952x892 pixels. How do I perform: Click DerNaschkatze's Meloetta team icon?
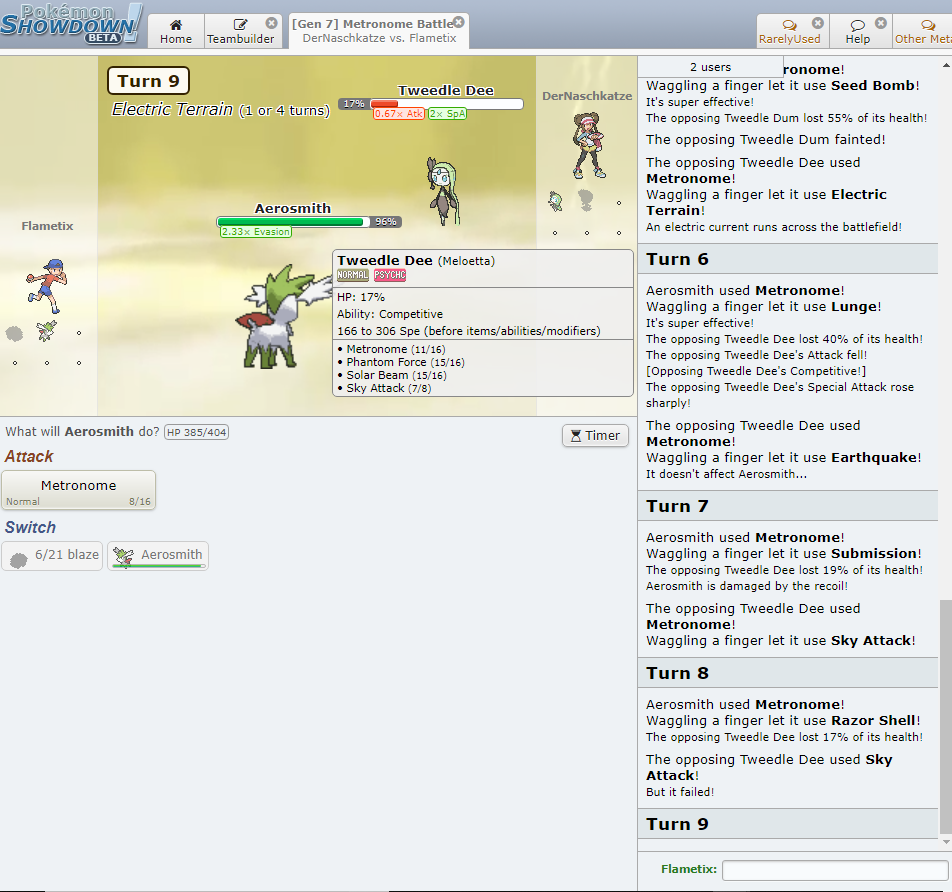555,200
